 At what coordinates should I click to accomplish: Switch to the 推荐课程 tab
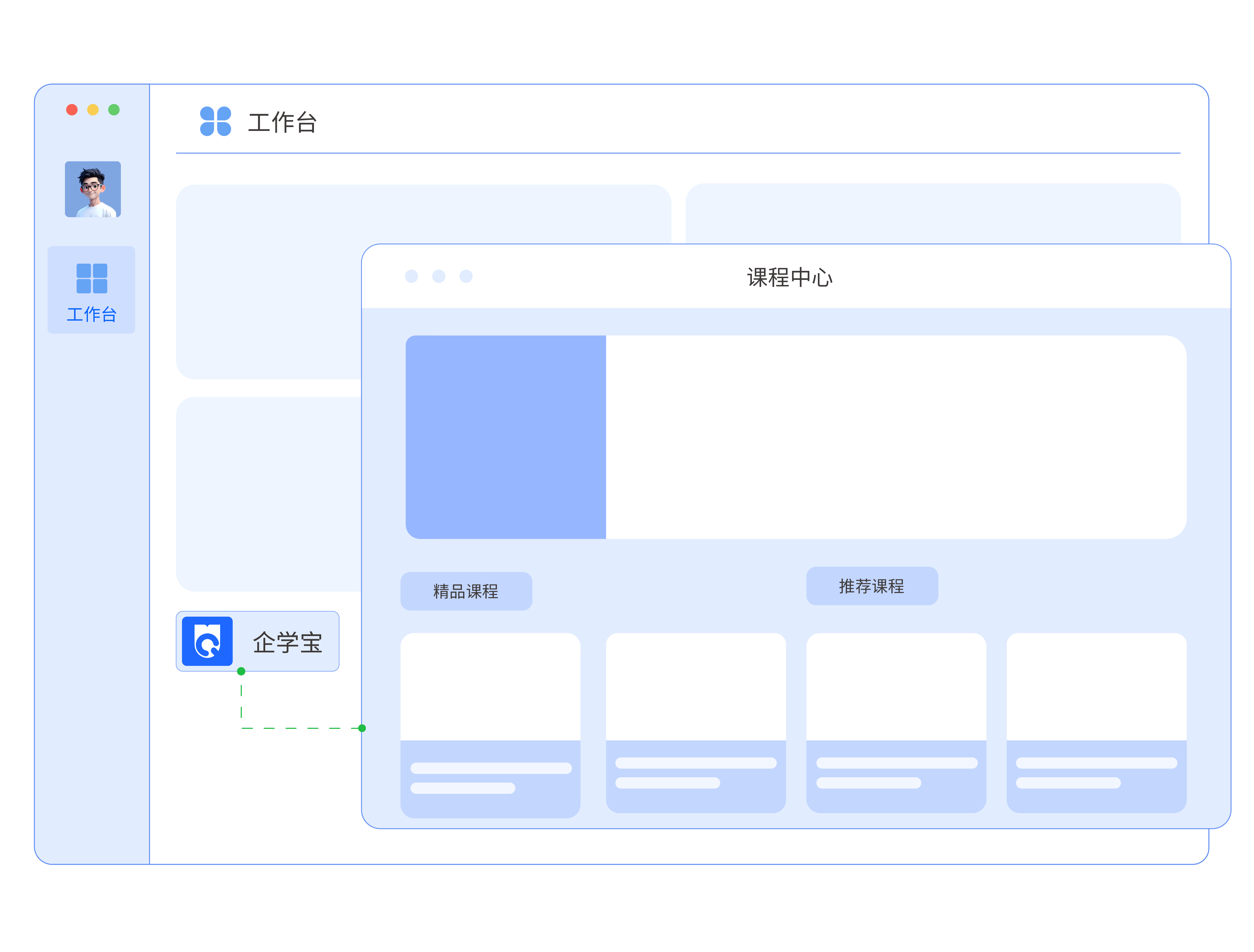tap(872, 586)
